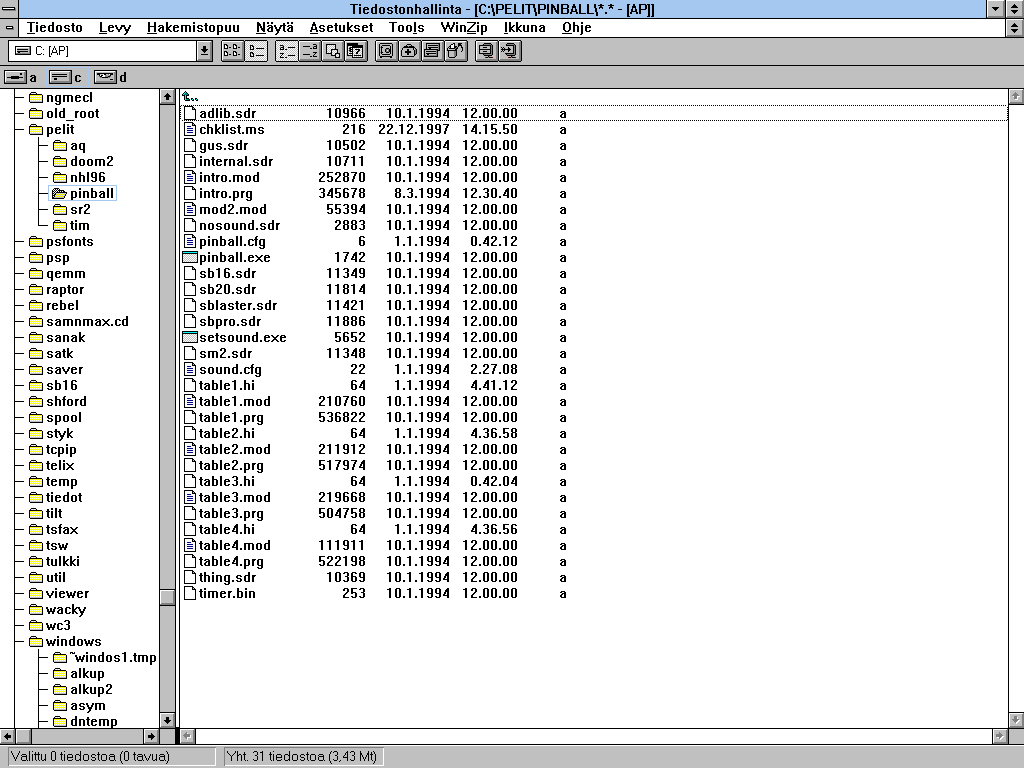Click the pinball.cfg document icon

[189, 242]
